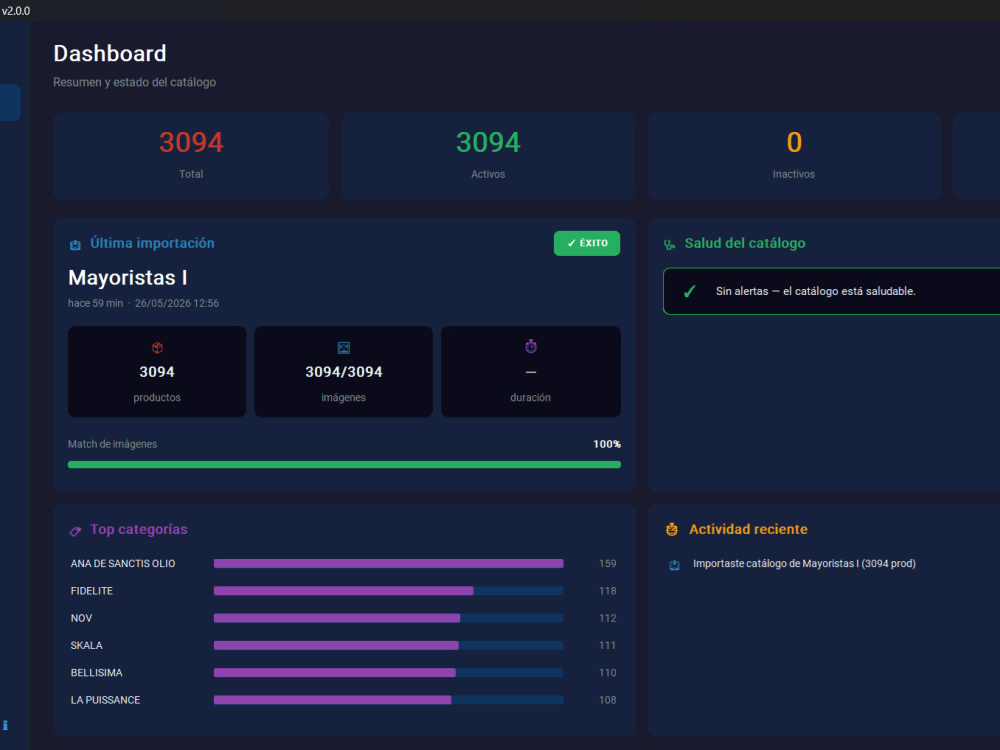
Task: Click the clock icon beside Actividad reciente
Action: (x=672, y=529)
